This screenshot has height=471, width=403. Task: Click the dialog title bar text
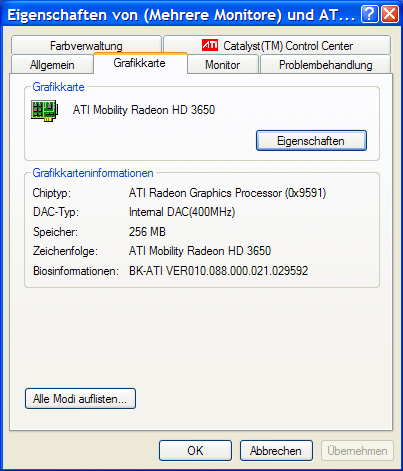tap(181, 15)
